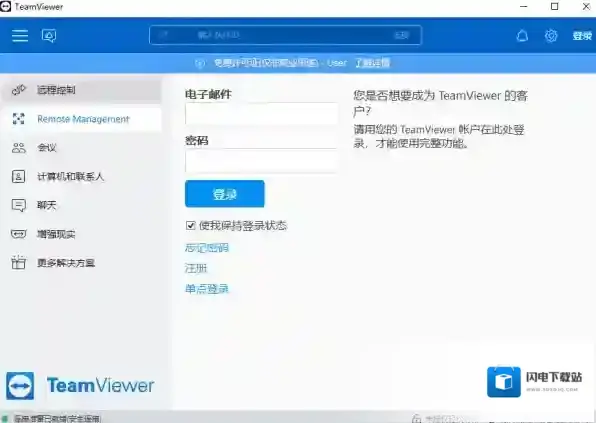Click the 电子邮件 input field
Viewport: 596px width, 423px height.
coord(261,114)
